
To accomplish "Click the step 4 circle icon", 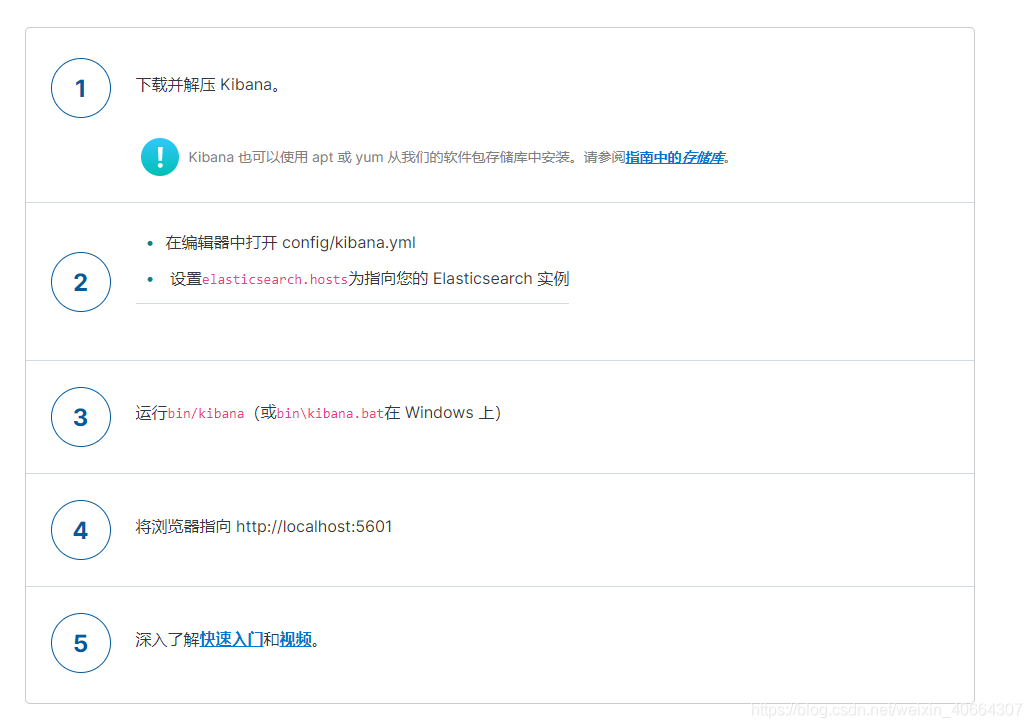I will tap(81, 530).
